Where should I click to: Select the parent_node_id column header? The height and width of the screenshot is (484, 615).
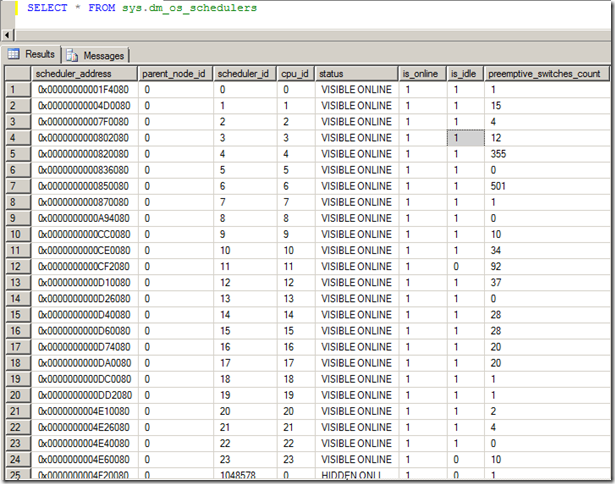175,74
